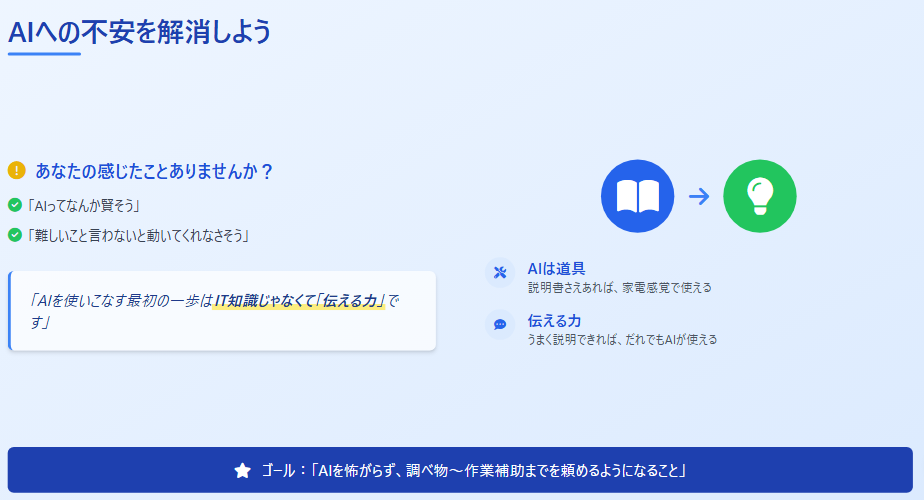Click the green lightbulb circle icon

coord(759,196)
